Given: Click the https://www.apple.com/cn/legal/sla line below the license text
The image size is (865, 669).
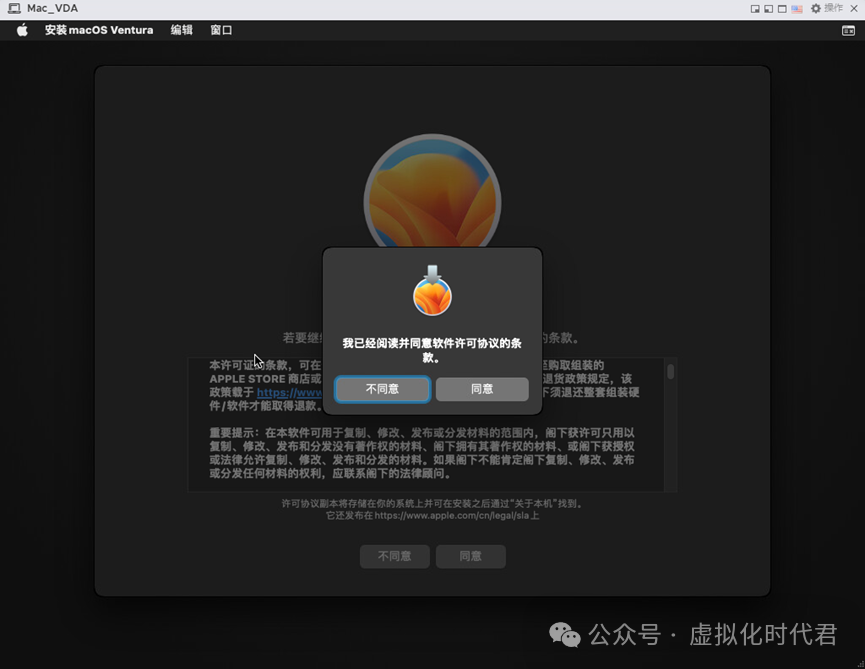Looking at the screenshot, I should 432,516.
